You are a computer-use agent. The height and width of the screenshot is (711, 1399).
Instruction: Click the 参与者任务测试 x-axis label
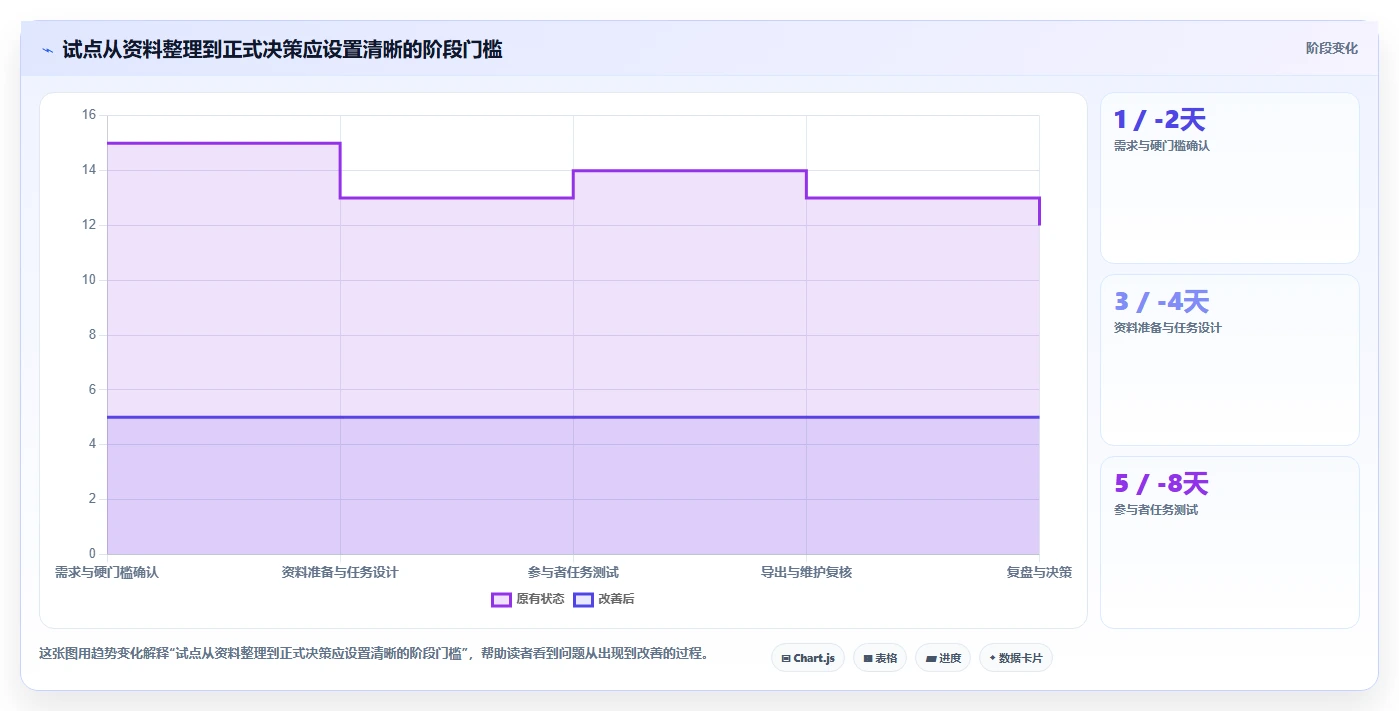(x=573, y=573)
